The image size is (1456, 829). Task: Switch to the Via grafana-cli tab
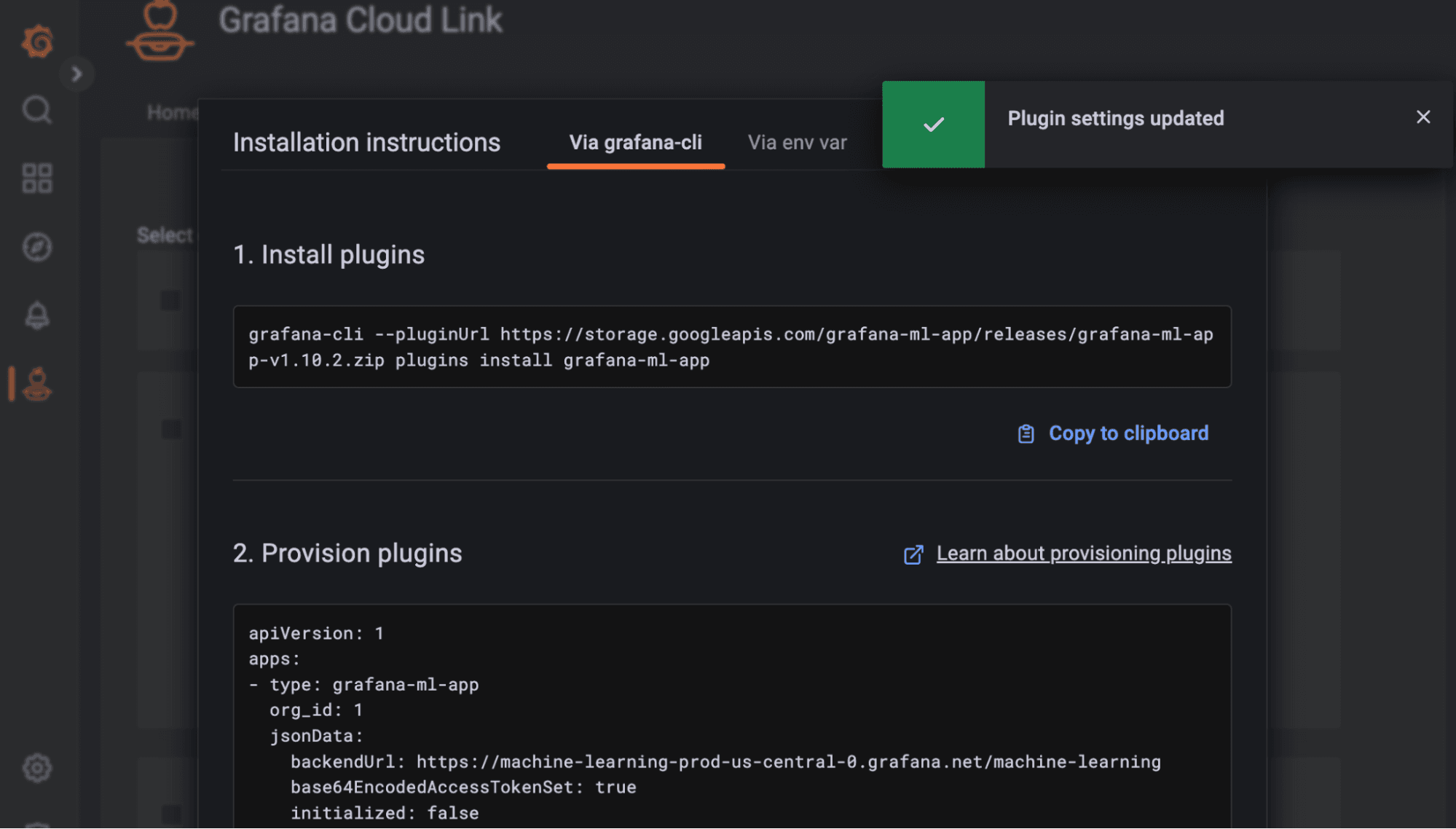(x=635, y=143)
